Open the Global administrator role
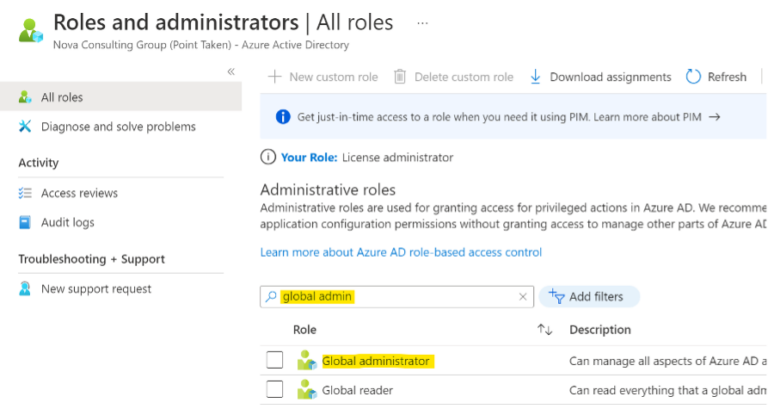Image resolution: width=768 pixels, height=409 pixels. (376, 361)
